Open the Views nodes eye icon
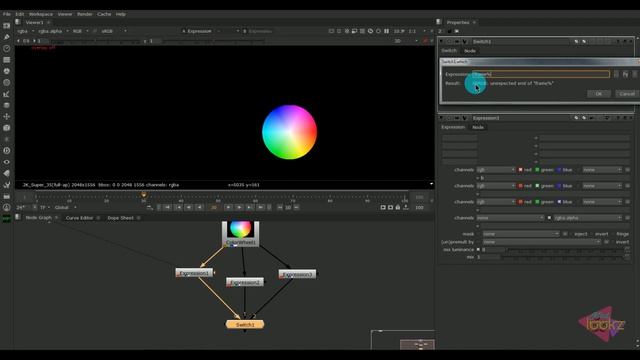 (7, 162)
